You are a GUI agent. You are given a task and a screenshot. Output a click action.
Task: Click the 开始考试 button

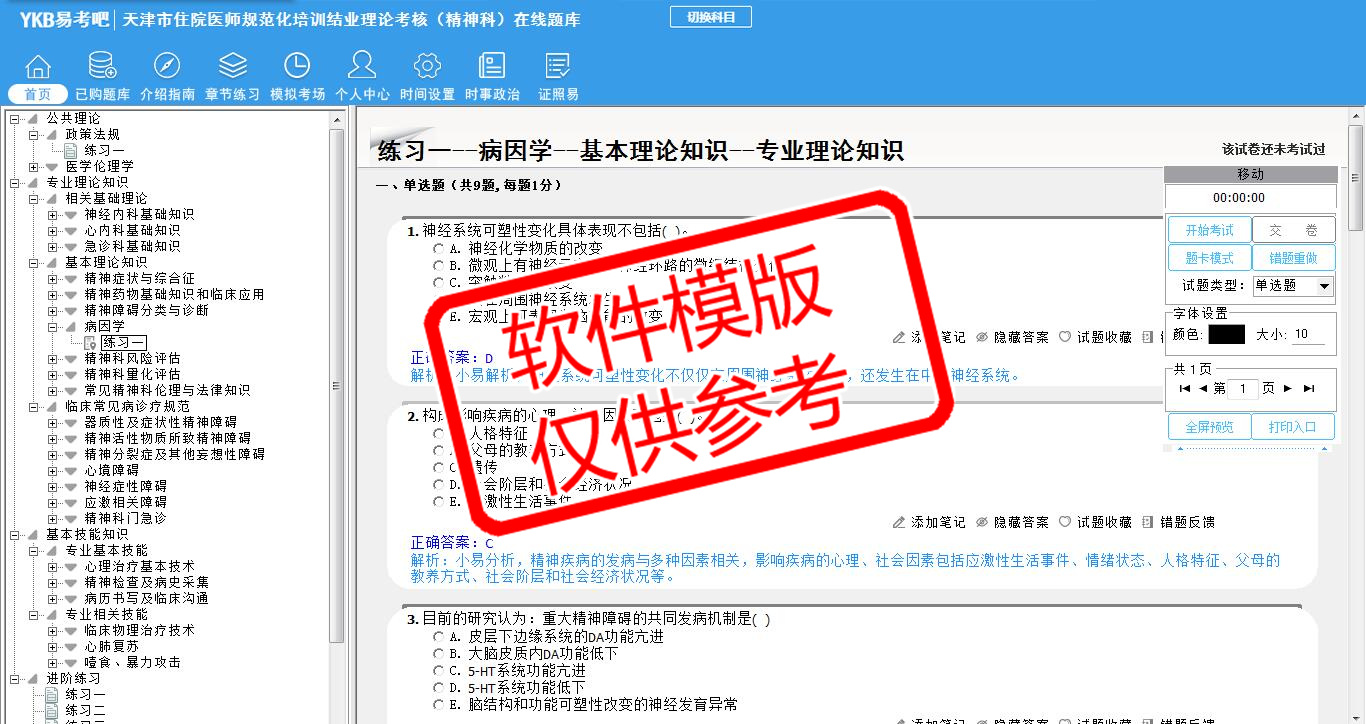[x=1209, y=230]
